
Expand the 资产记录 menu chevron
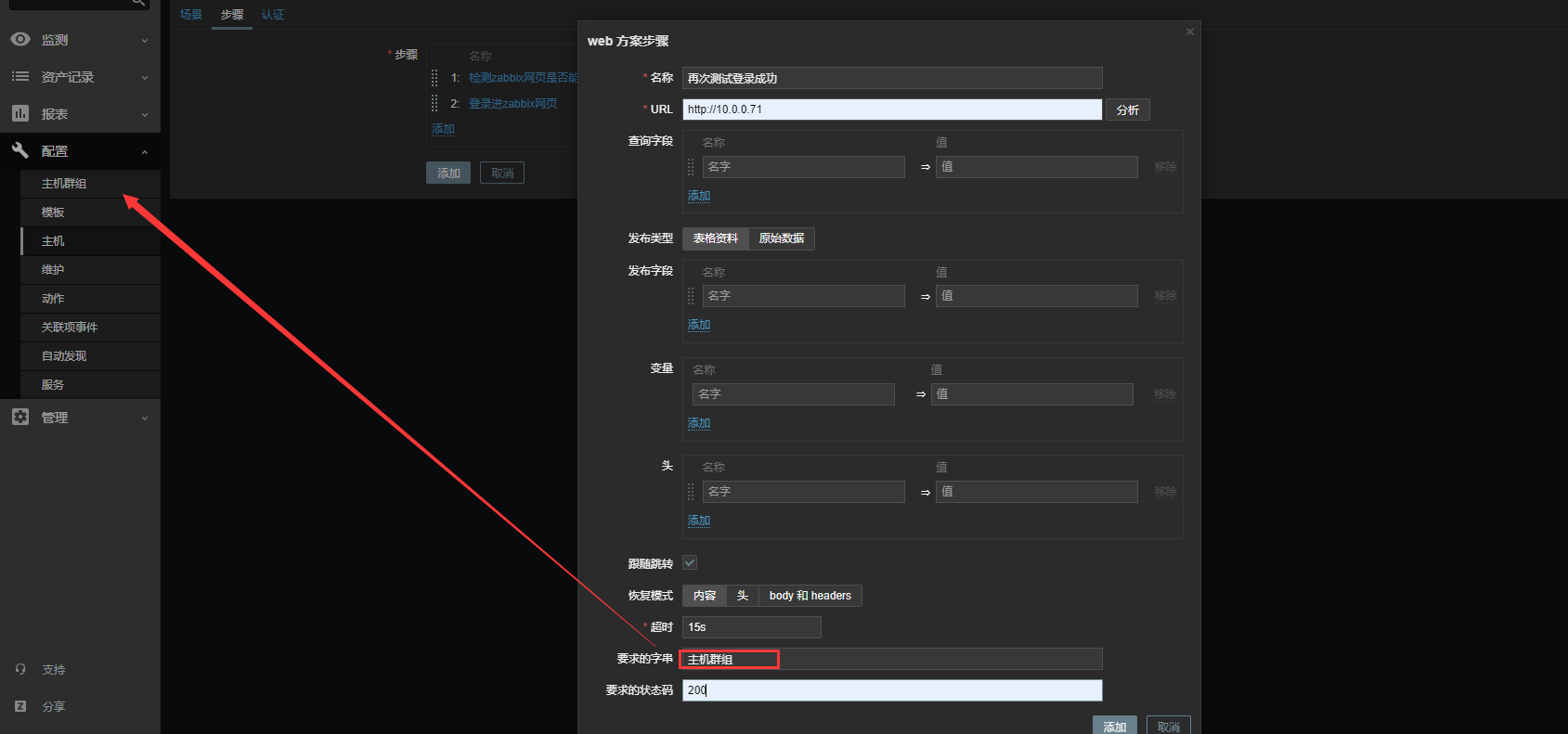click(x=145, y=78)
